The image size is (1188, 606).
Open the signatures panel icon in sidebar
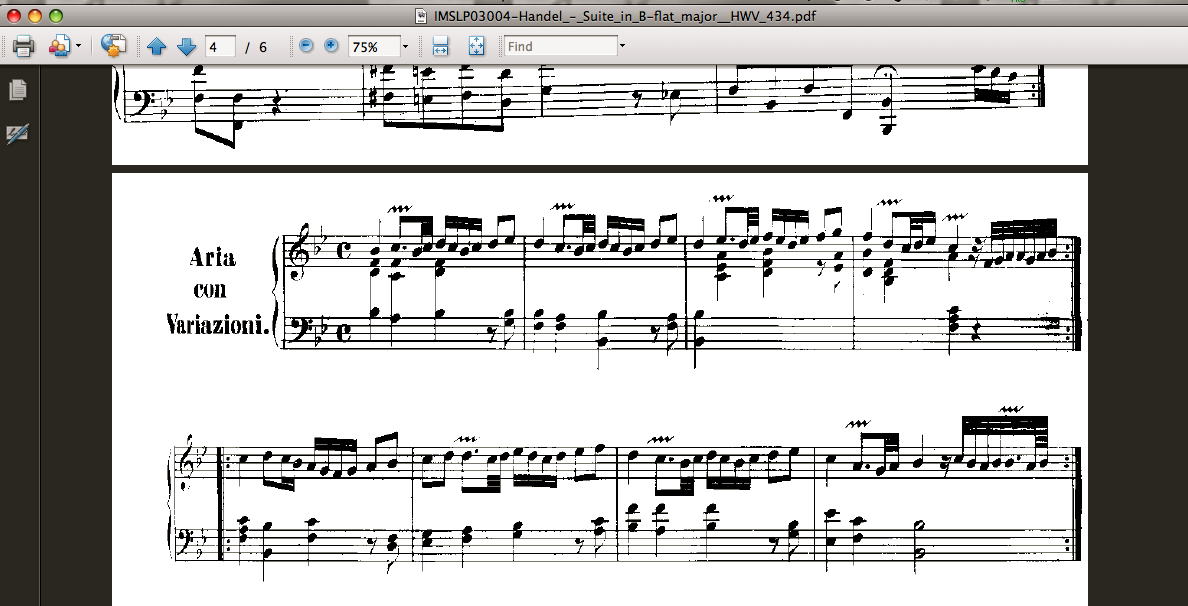click(x=17, y=135)
